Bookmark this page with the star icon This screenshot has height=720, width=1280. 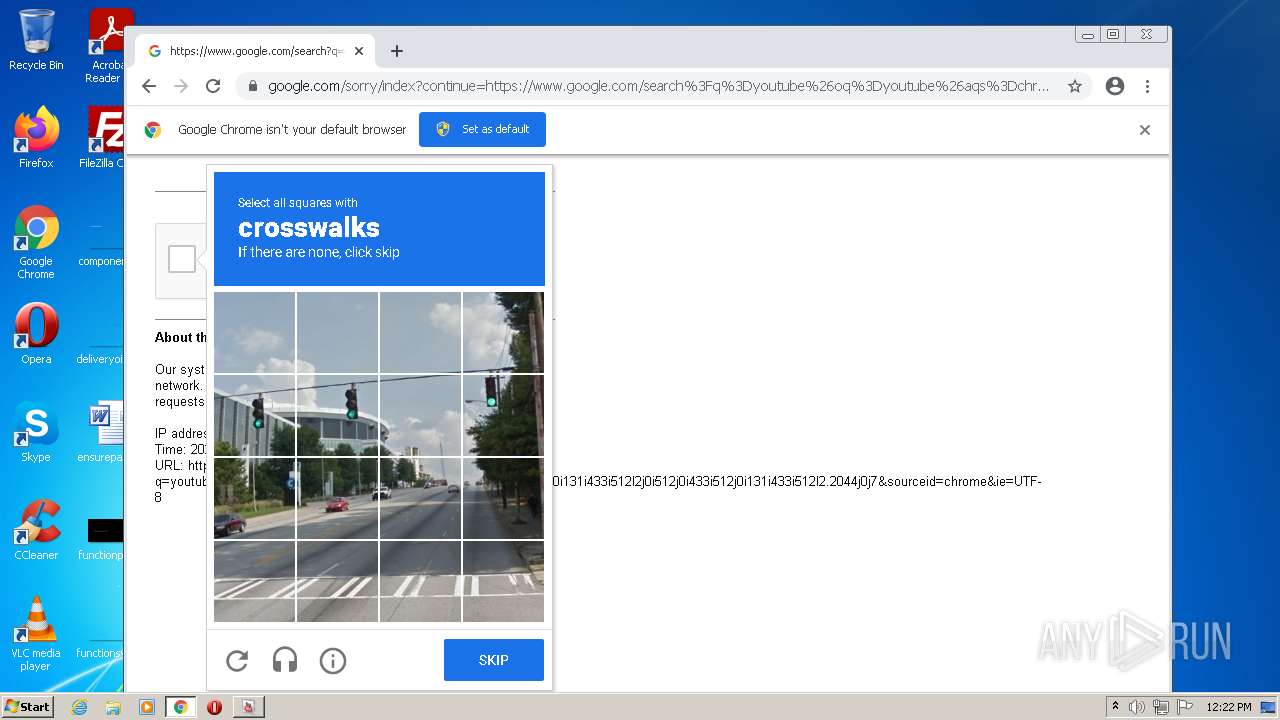tap(1075, 86)
